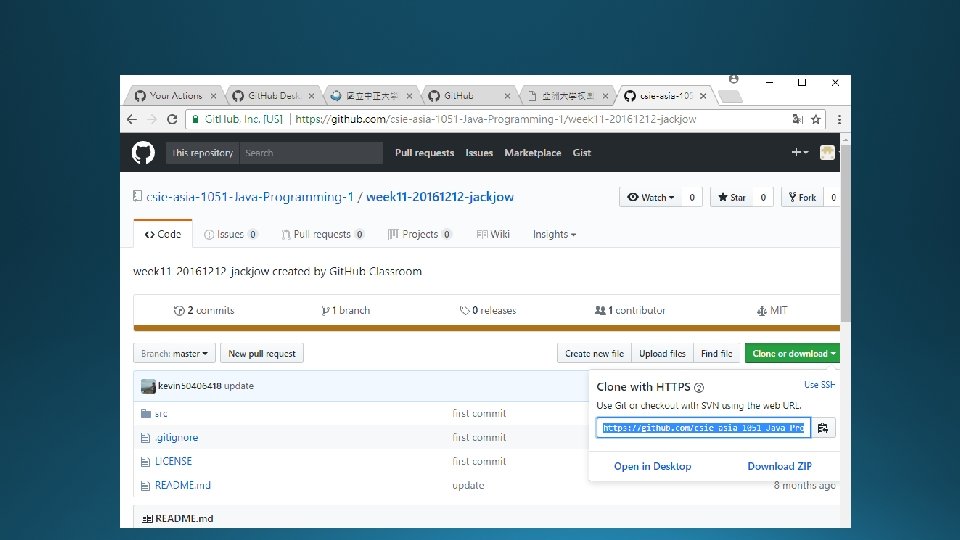Focus the GitHub search field
This screenshot has width=960, height=540.
tap(311, 153)
